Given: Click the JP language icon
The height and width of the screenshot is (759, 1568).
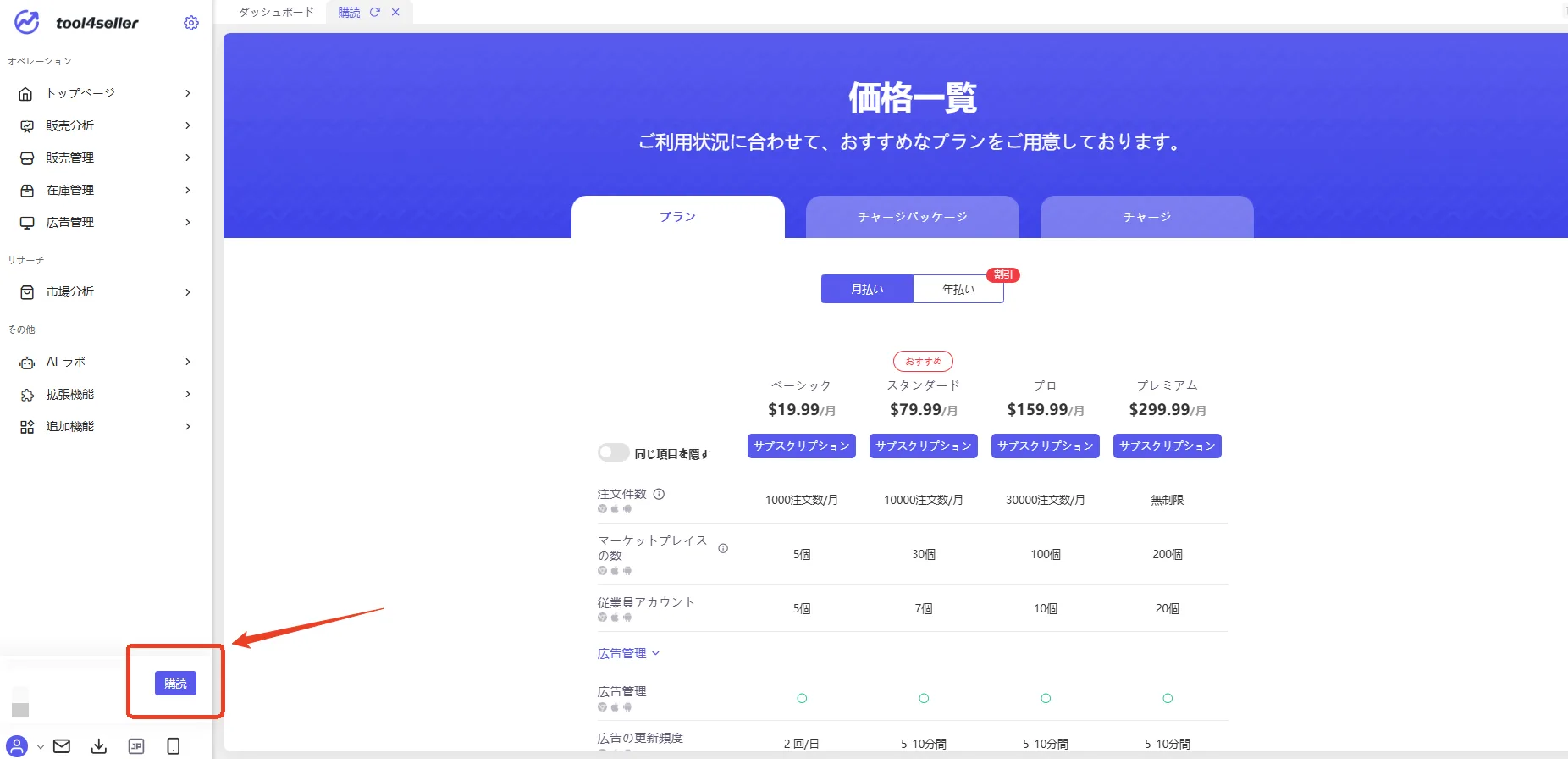Looking at the screenshot, I should [x=136, y=746].
